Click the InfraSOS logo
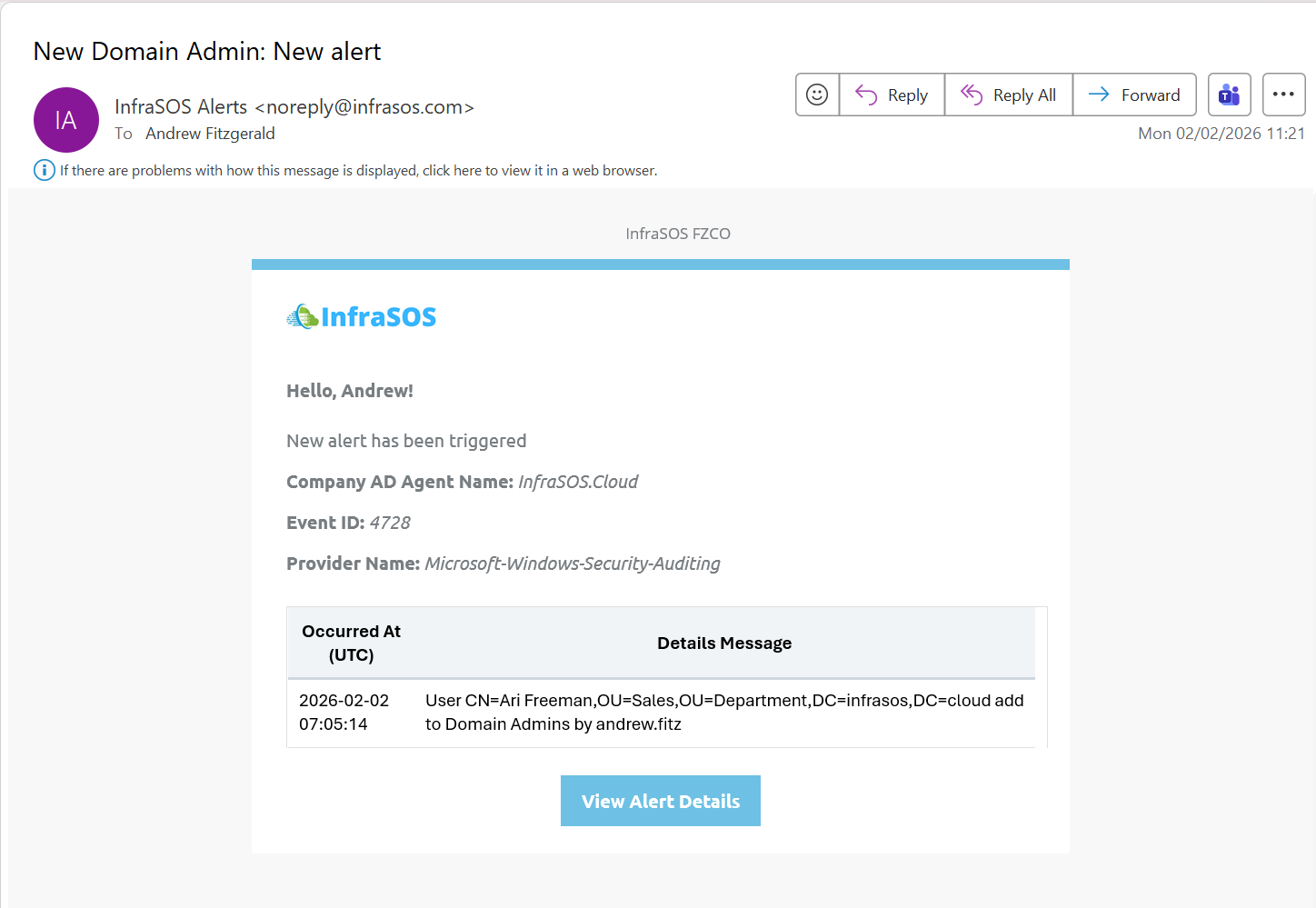This screenshot has width=1316, height=908. (362, 316)
